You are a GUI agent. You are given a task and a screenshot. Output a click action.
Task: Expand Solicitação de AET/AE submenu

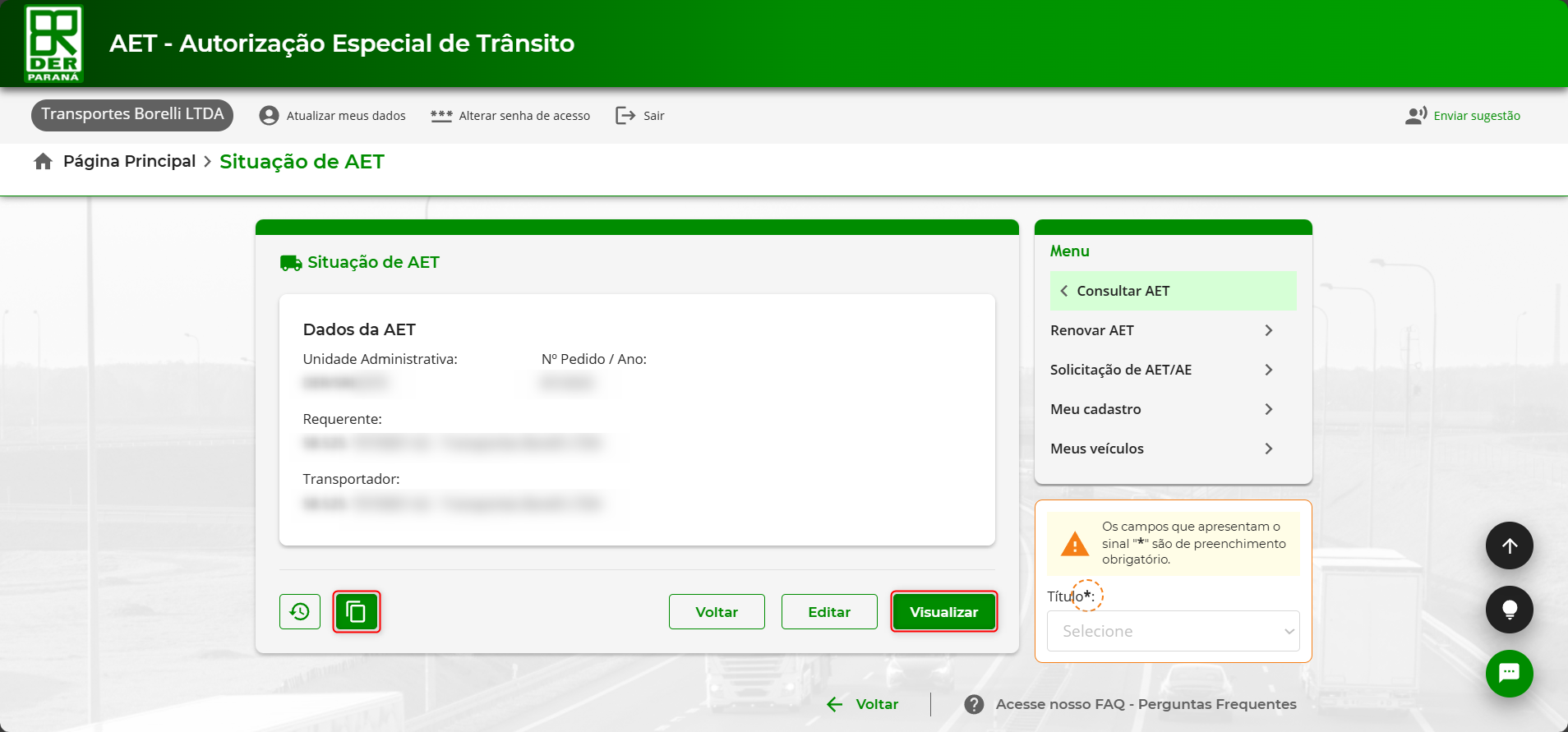[1268, 370]
